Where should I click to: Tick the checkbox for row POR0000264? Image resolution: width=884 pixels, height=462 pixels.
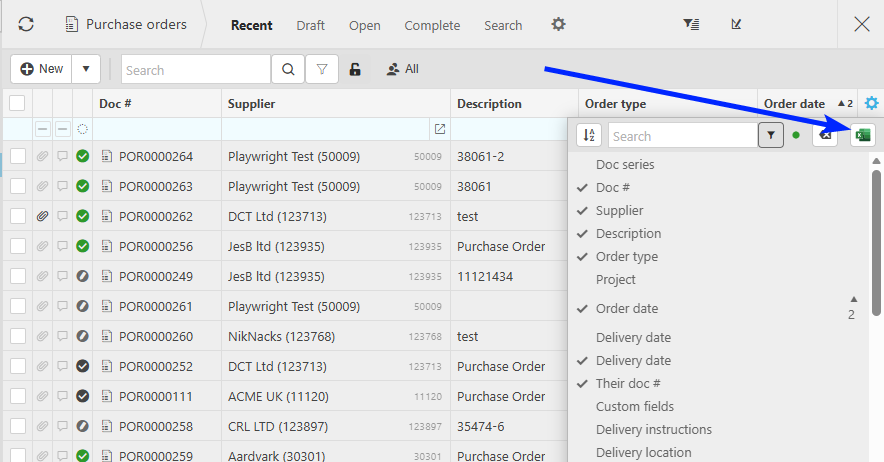(x=18, y=156)
